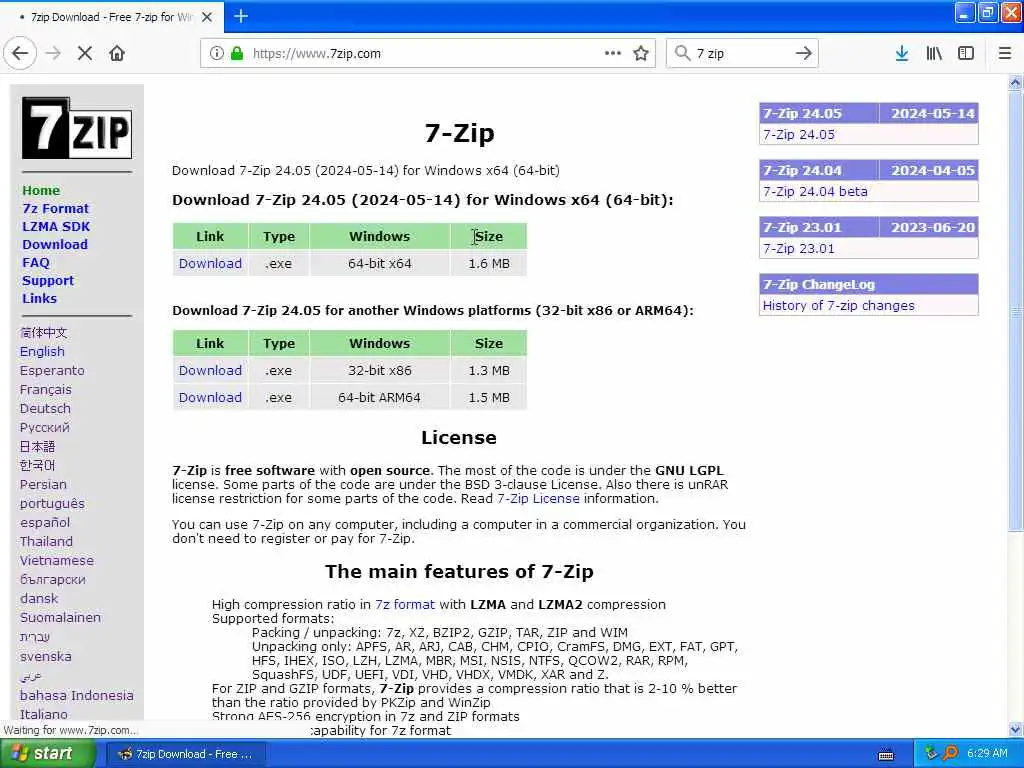This screenshot has height=768, width=1024.
Task: Open the 7-Zip 23.01 release link
Action: pyautogui.click(x=799, y=248)
